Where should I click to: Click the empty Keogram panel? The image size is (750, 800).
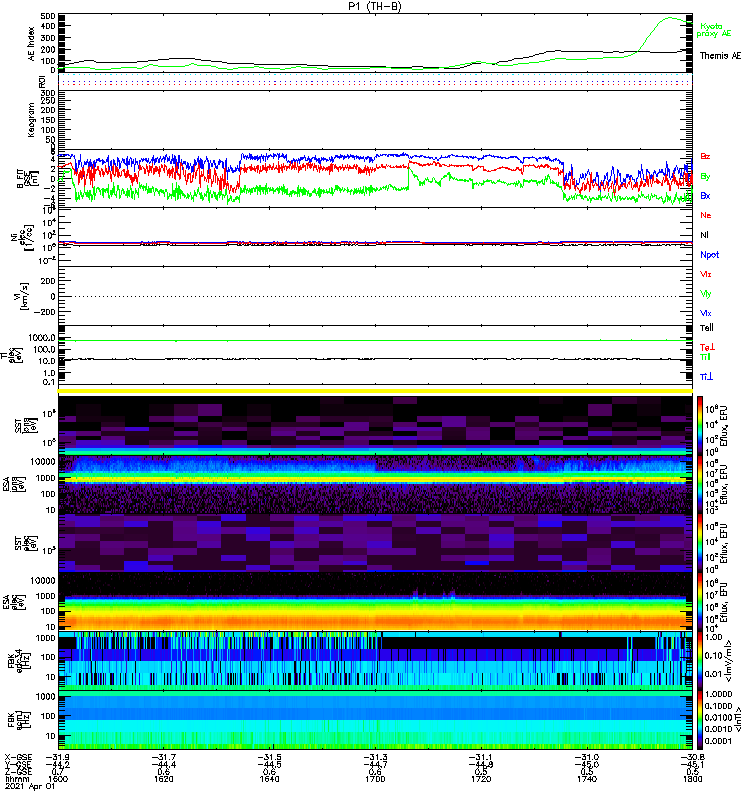coord(375,119)
